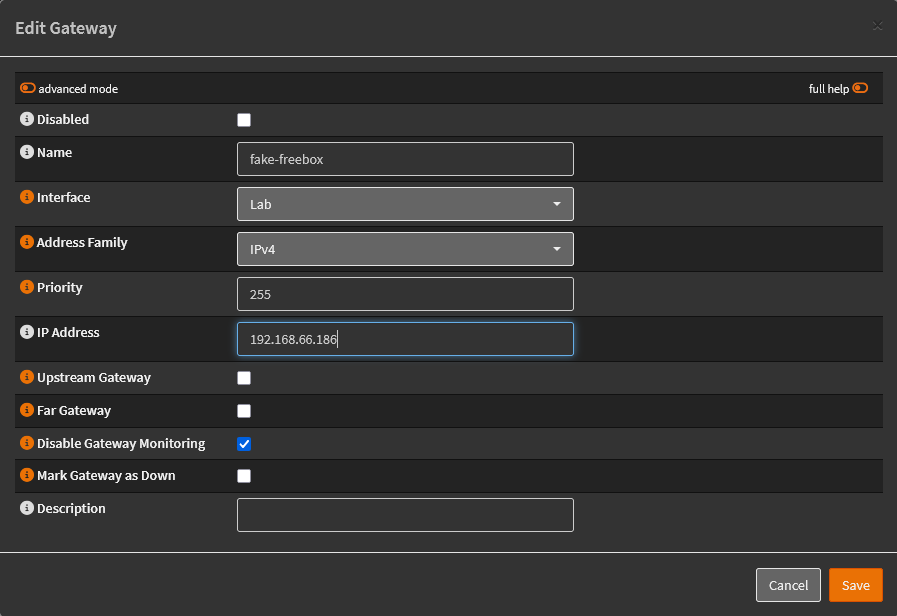Click the info icon beside IP Address
897x616 pixels.
[x=27, y=333]
